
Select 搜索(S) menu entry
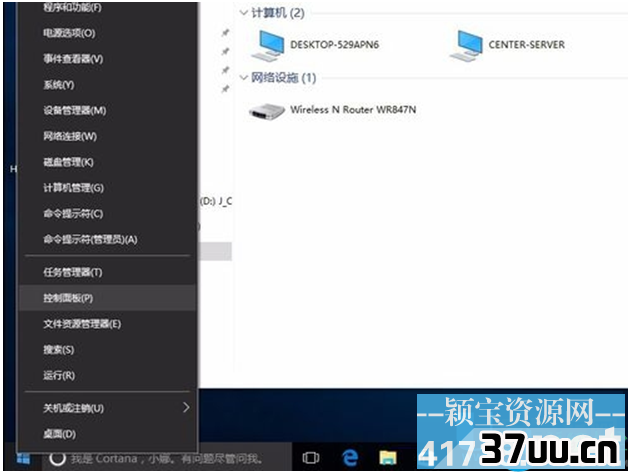(59, 350)
